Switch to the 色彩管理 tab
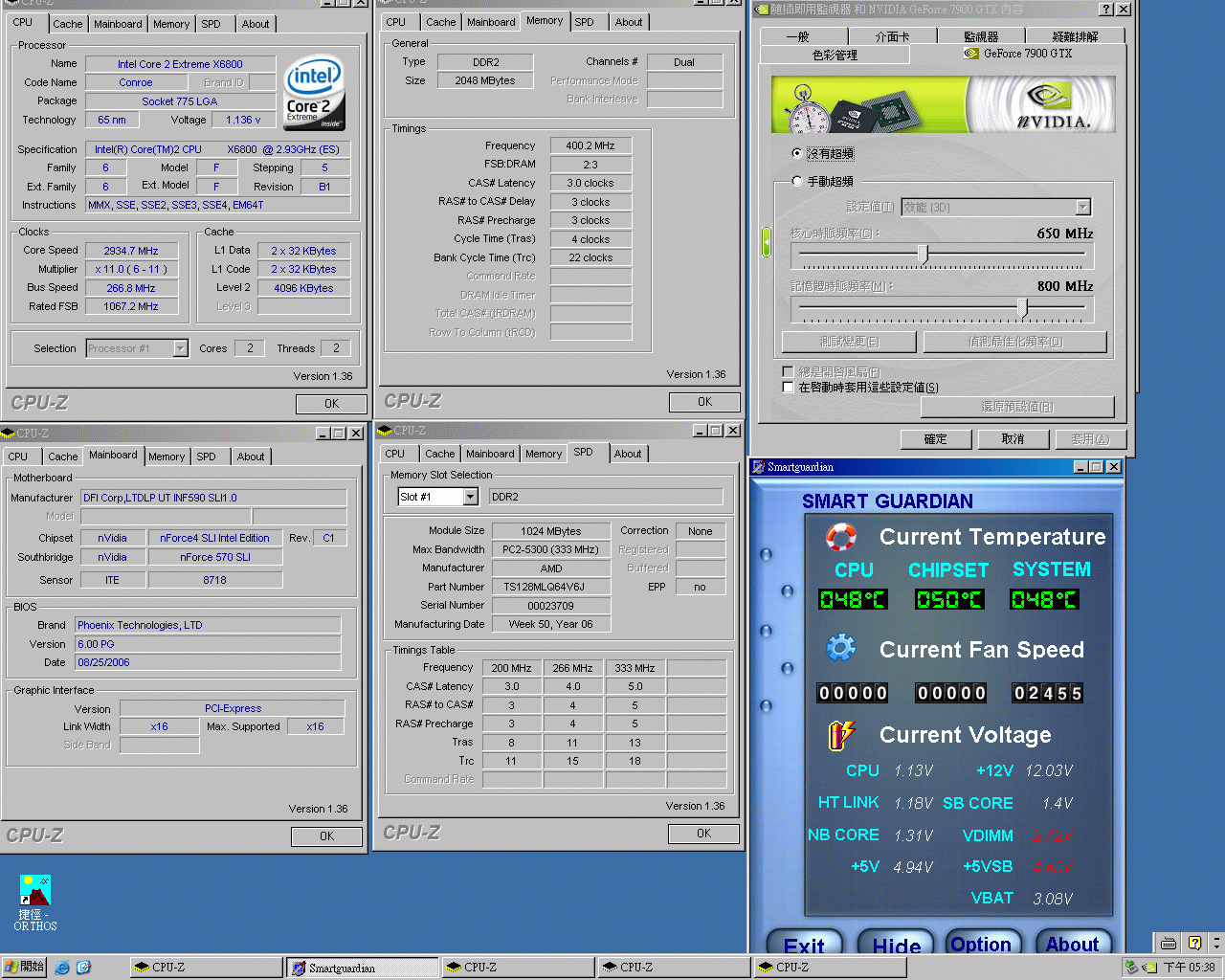Viewport: 1225px width, 980px height. (835, 56)
